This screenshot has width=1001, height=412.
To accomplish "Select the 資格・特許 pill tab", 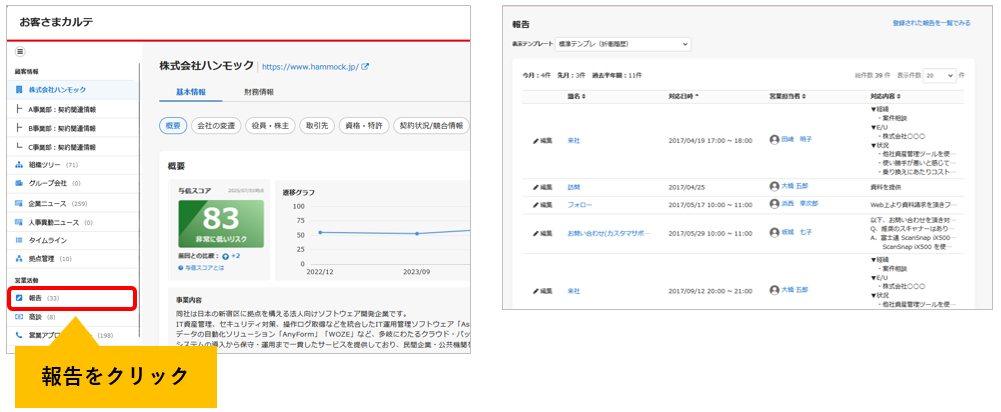I will [363, 125].
